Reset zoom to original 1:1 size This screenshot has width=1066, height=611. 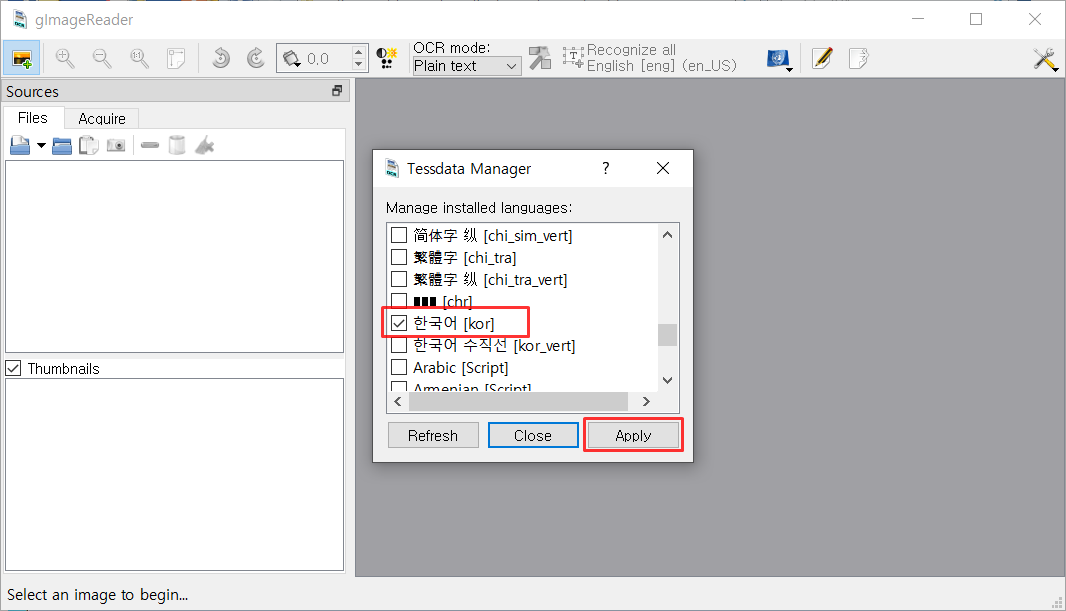point(139,58)
